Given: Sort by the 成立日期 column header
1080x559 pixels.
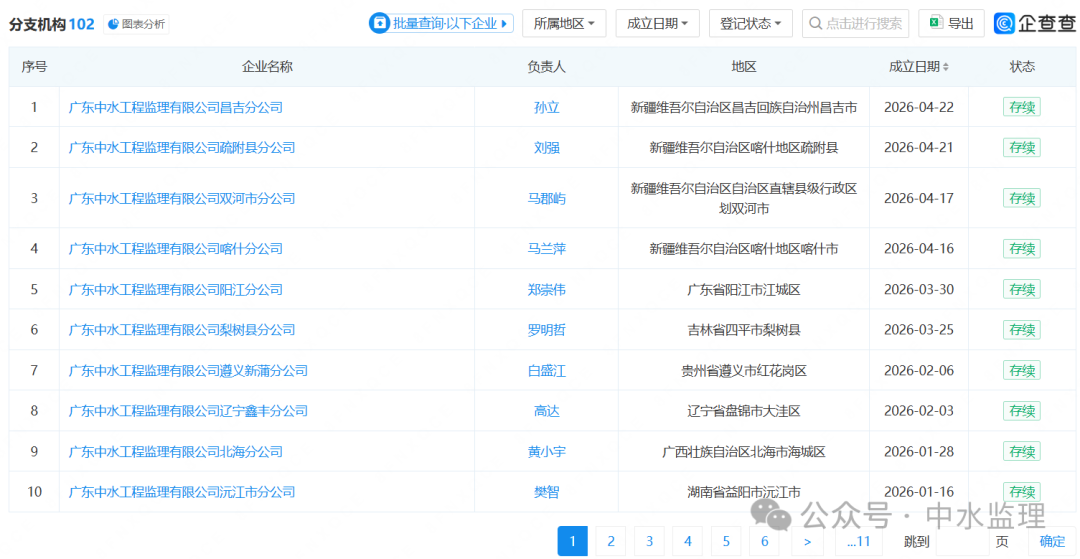Looking at the screenshot, I should coord(919,67).
